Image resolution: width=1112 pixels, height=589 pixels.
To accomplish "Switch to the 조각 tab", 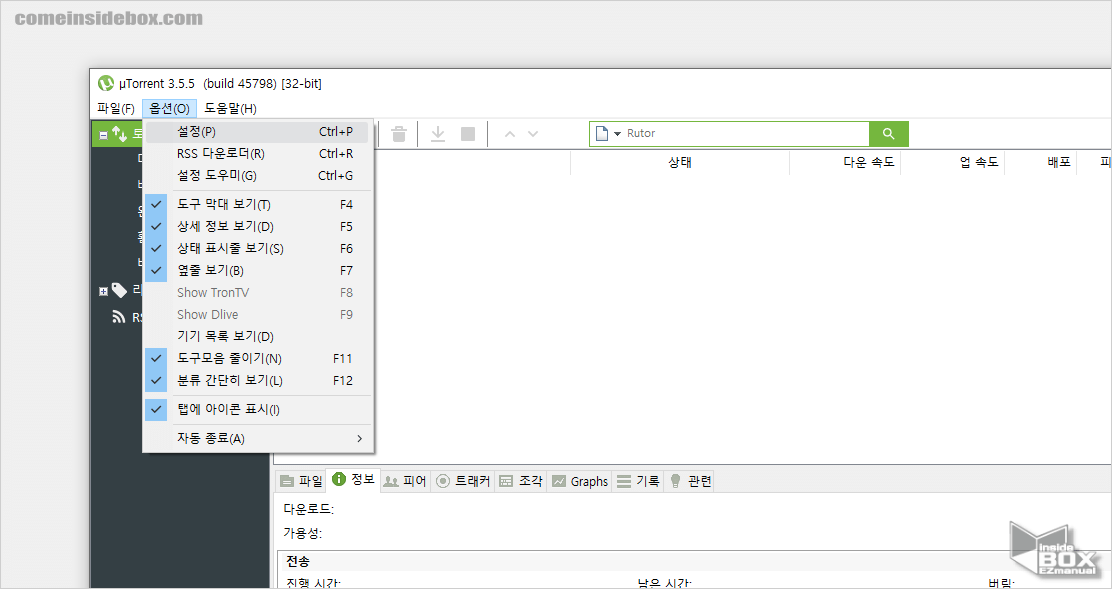I will click(521, 481).
